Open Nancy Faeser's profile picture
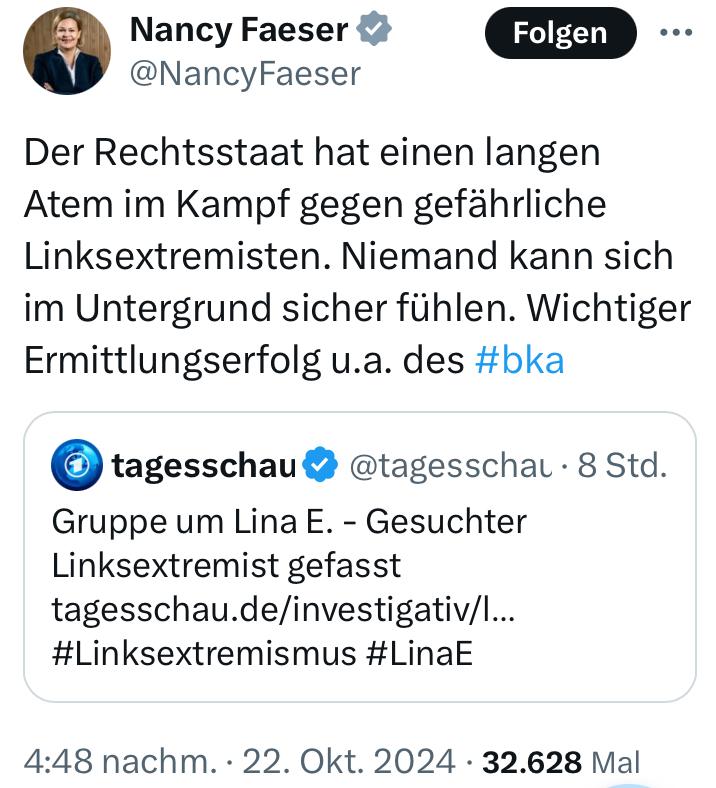This screenshot has width=716, height=788. 67,51
